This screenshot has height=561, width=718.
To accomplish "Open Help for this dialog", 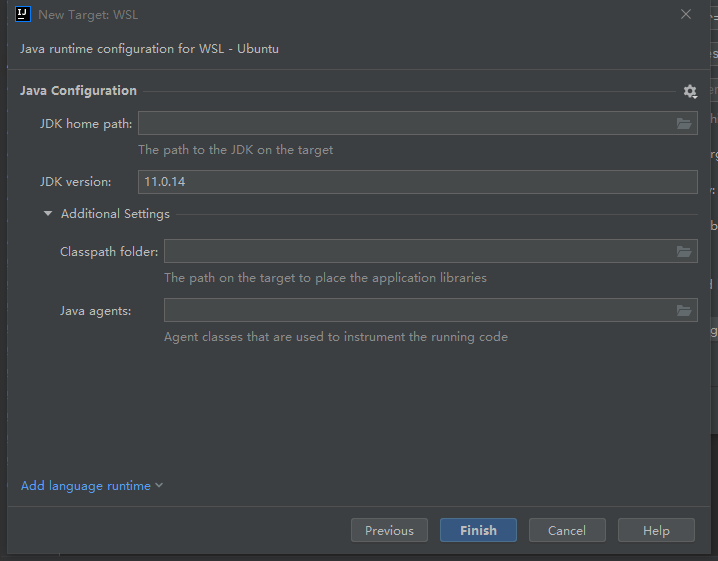I will point(656,530).
